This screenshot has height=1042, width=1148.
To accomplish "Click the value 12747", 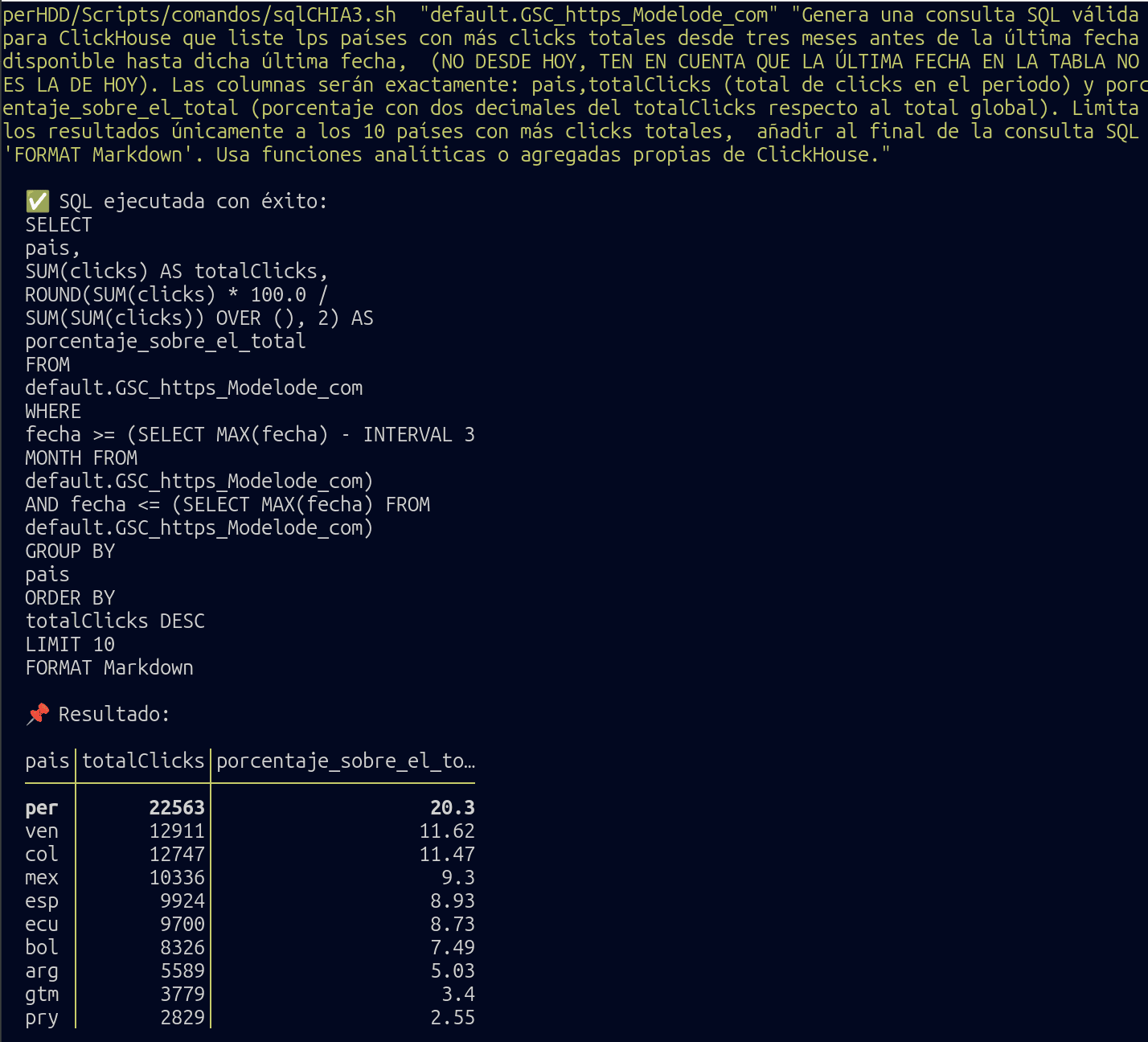I will 177,855.
